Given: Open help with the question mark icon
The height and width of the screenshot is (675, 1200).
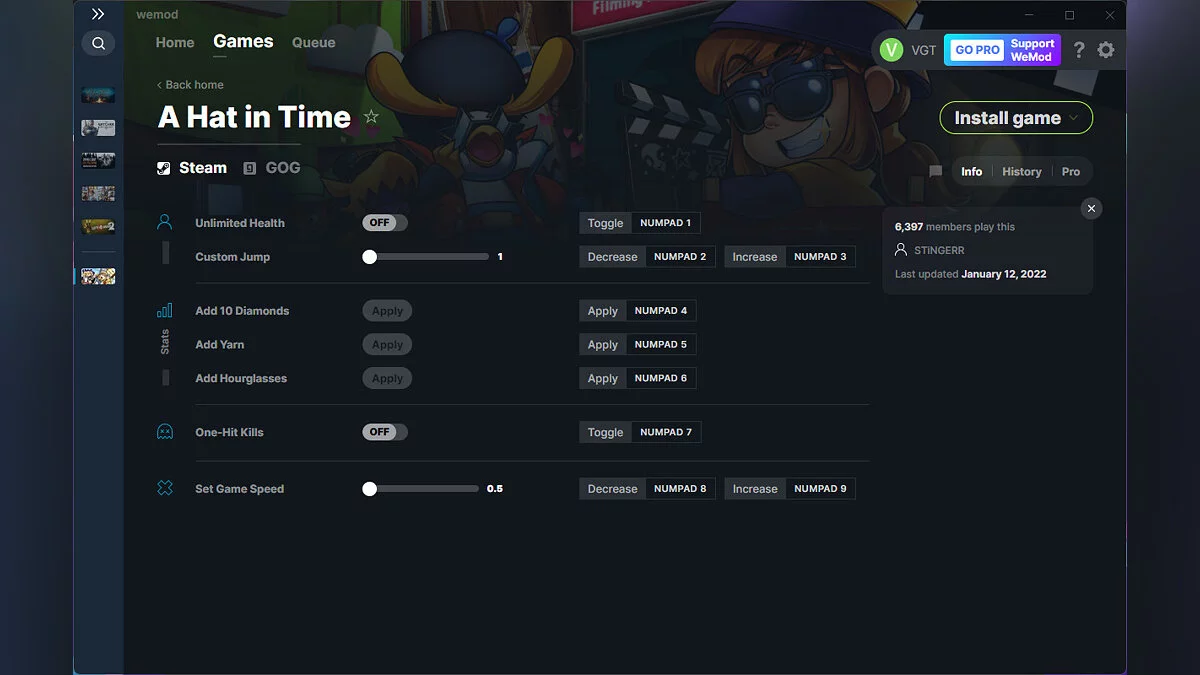Looking at the screenshot, I should (x=1078, y=49).
